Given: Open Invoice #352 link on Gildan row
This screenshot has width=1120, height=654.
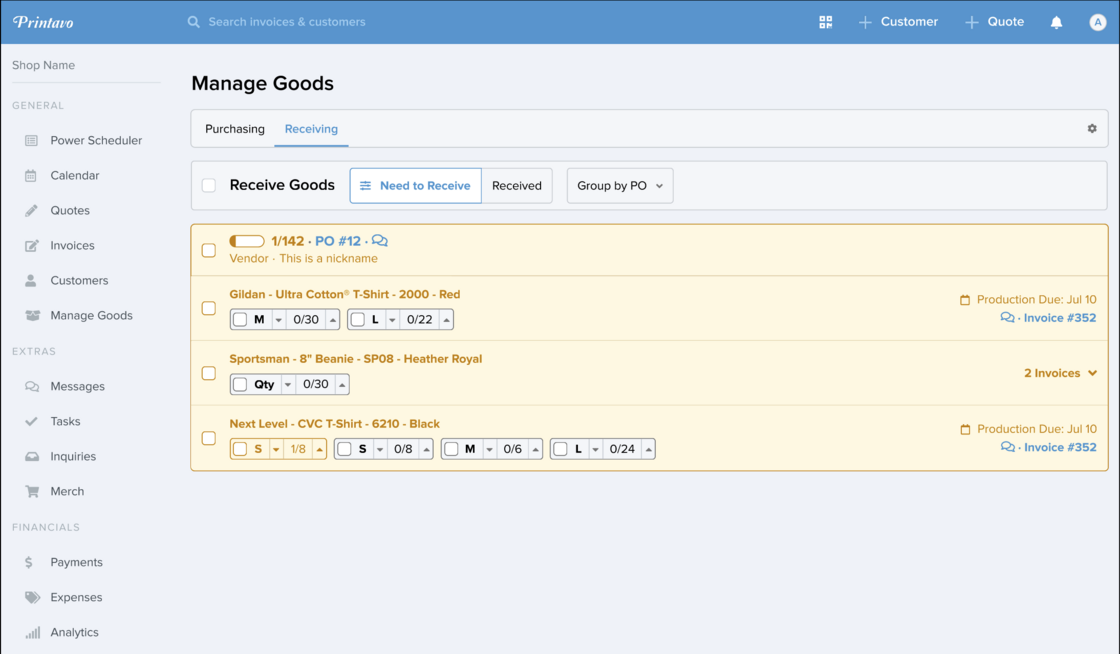Looking at the screenshot, I should point(1059,318).
